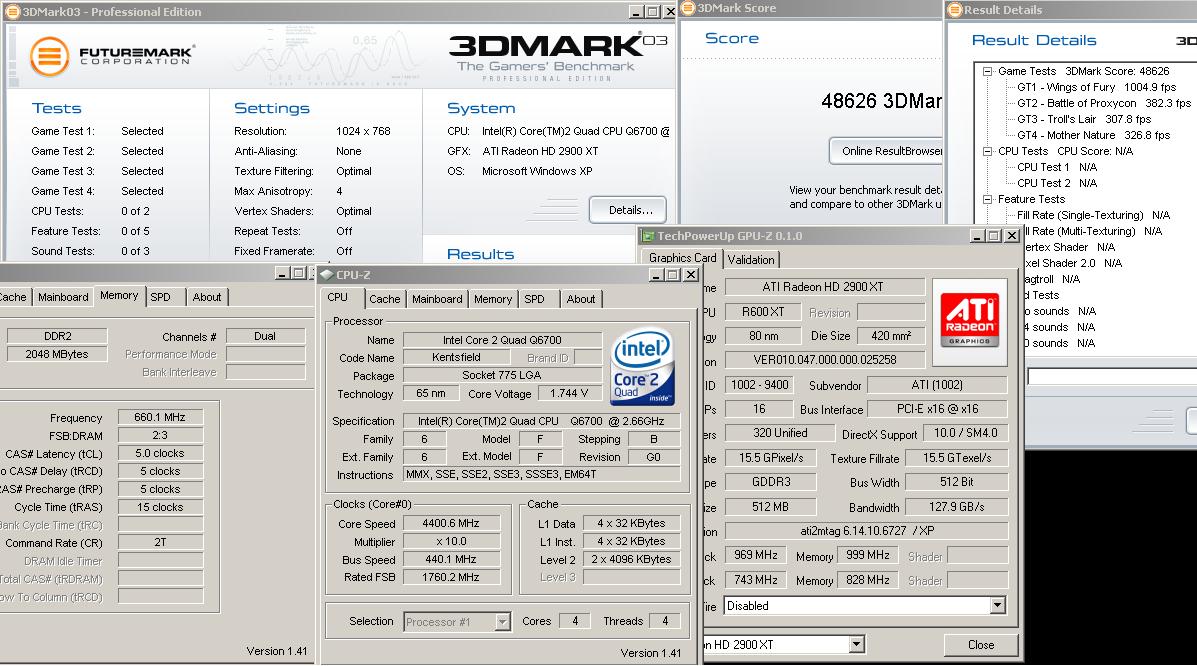Click the memory size '2048 MBytes' field
The image size is (1197, 666).
(56, 354)
